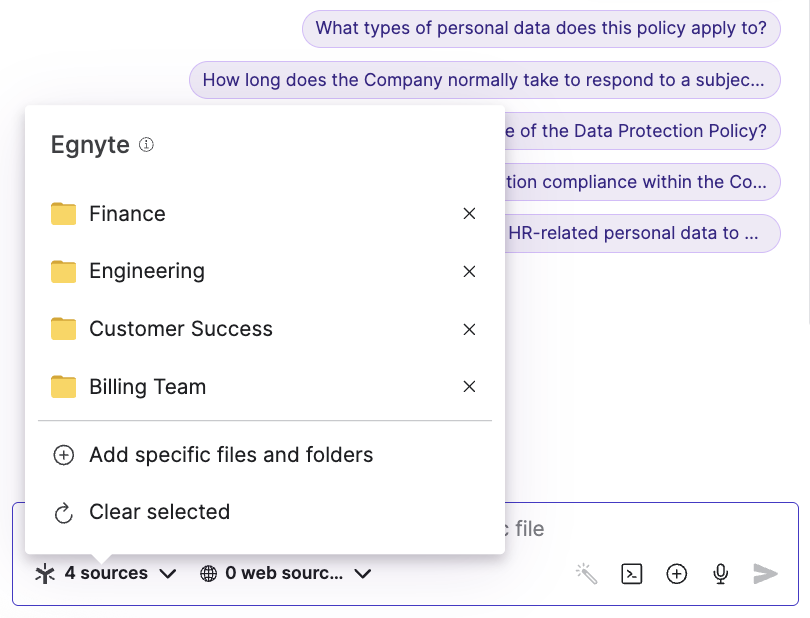The width and height of the screenshot is (810, 618).
Task: Click the subject response time suggestion
Action: pos(484,80)
